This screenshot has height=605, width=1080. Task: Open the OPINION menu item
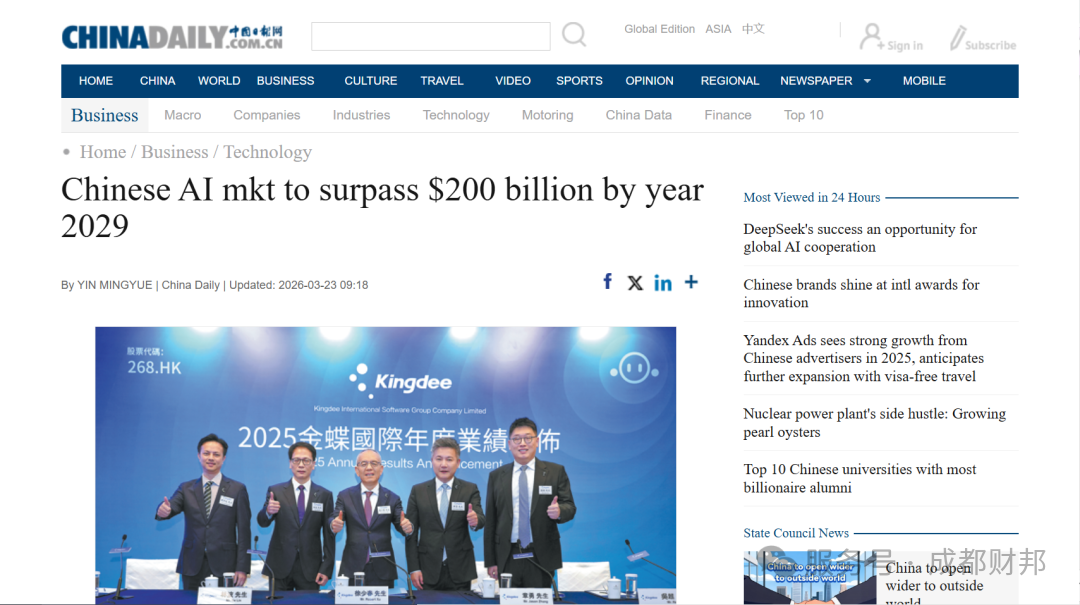click(x=650, y=81)
